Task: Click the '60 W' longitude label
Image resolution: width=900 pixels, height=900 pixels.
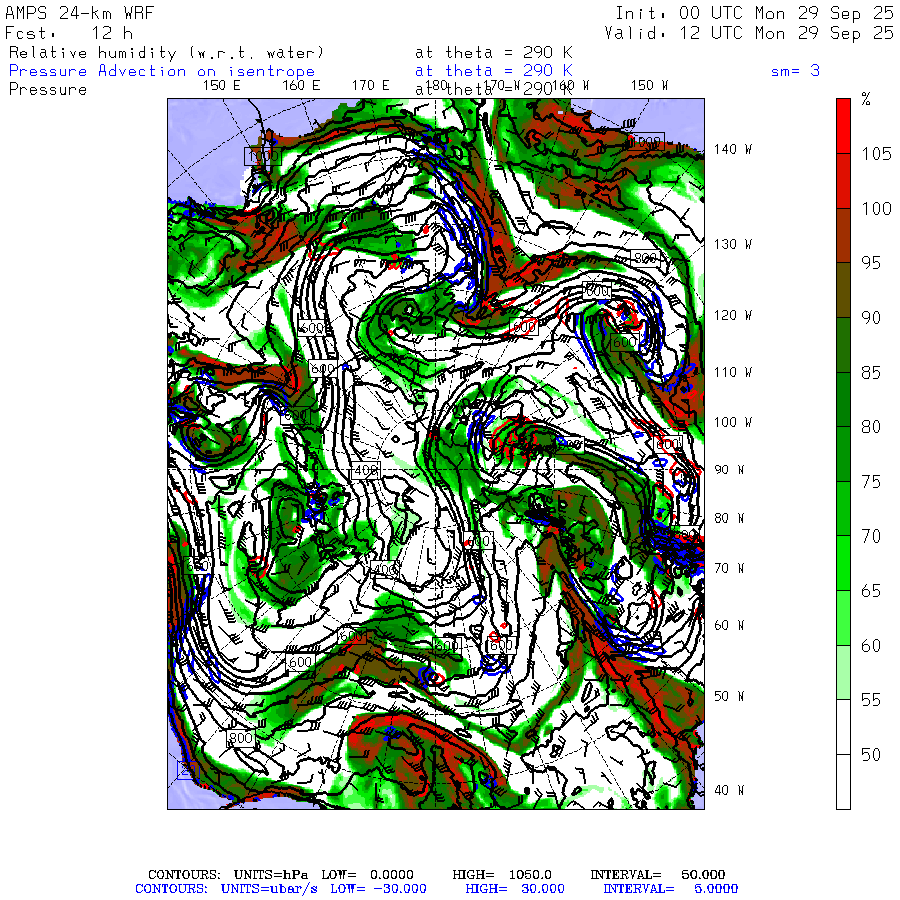Action: pos(729,625)
